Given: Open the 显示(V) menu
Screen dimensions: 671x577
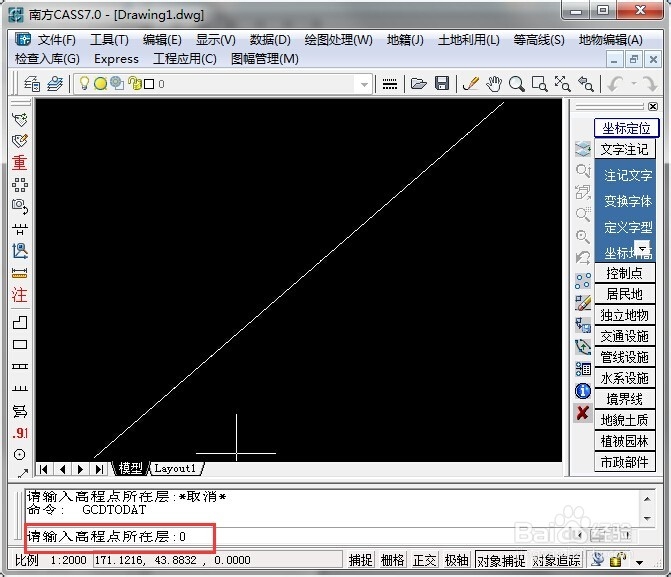Looking at the screenshot, I should [215, 40].
